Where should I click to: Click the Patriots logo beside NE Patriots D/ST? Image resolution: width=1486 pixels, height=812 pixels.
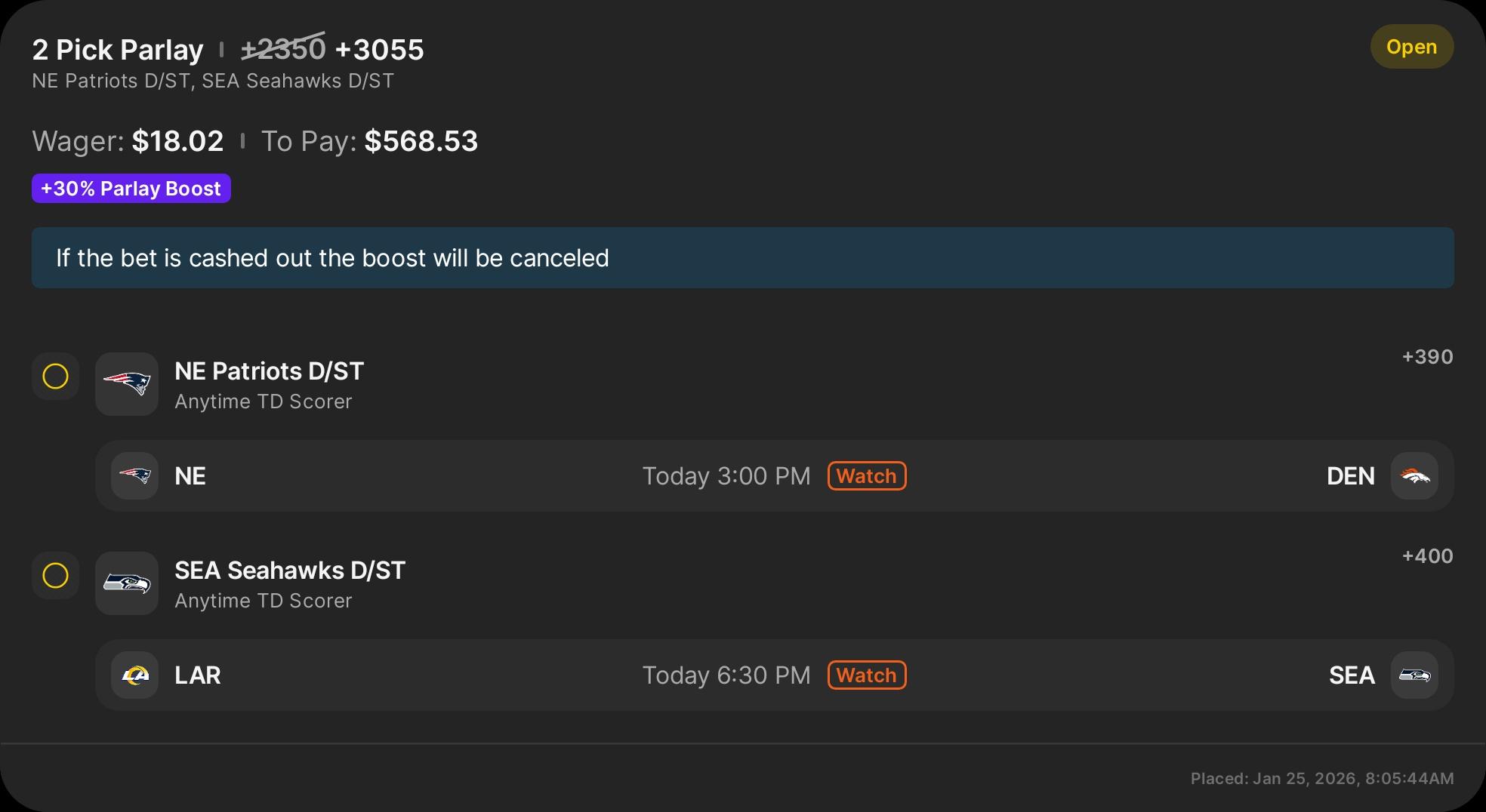tap(127, 383)
